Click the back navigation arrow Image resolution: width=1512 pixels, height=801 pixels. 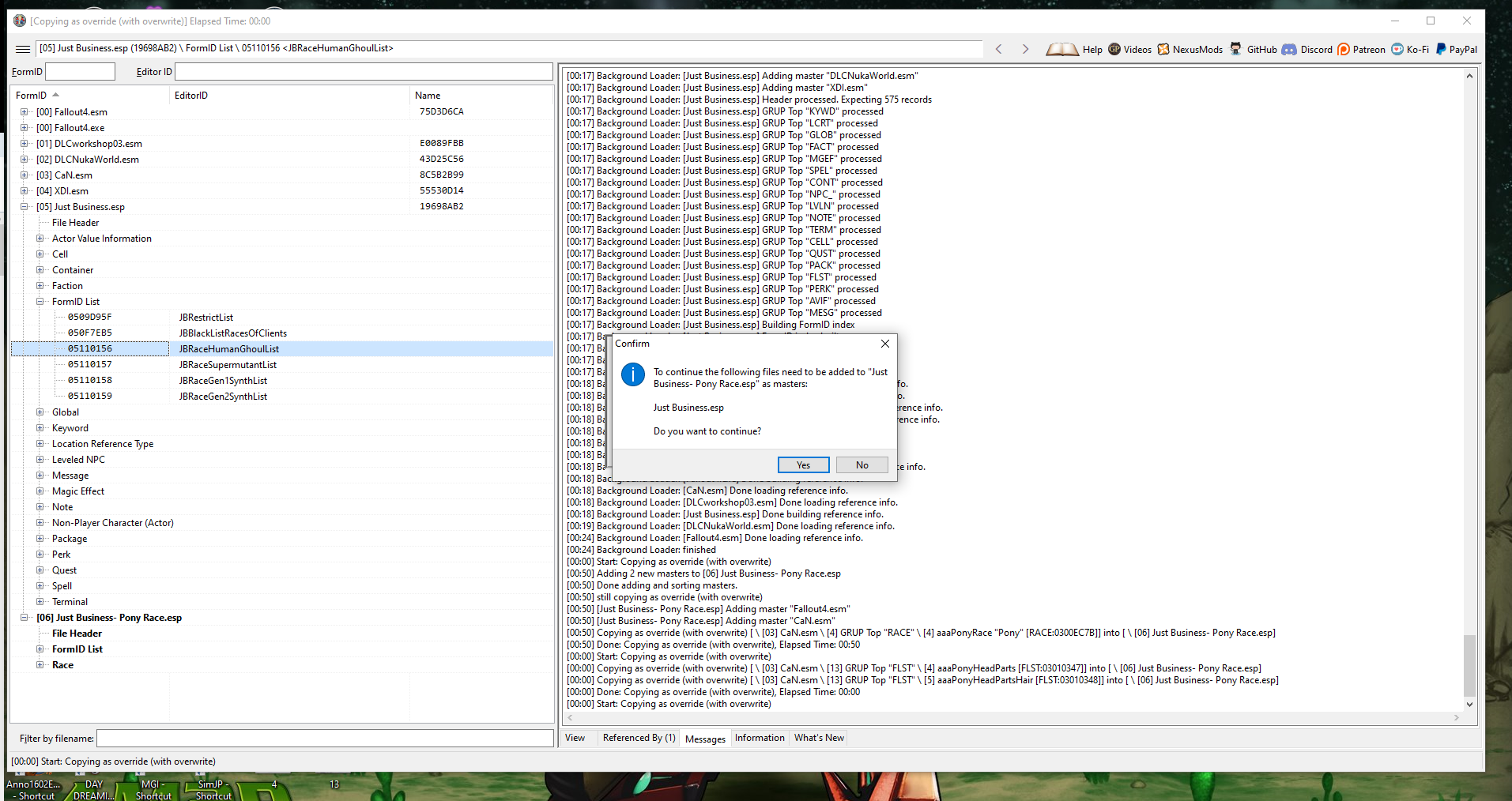pos(999,49)
